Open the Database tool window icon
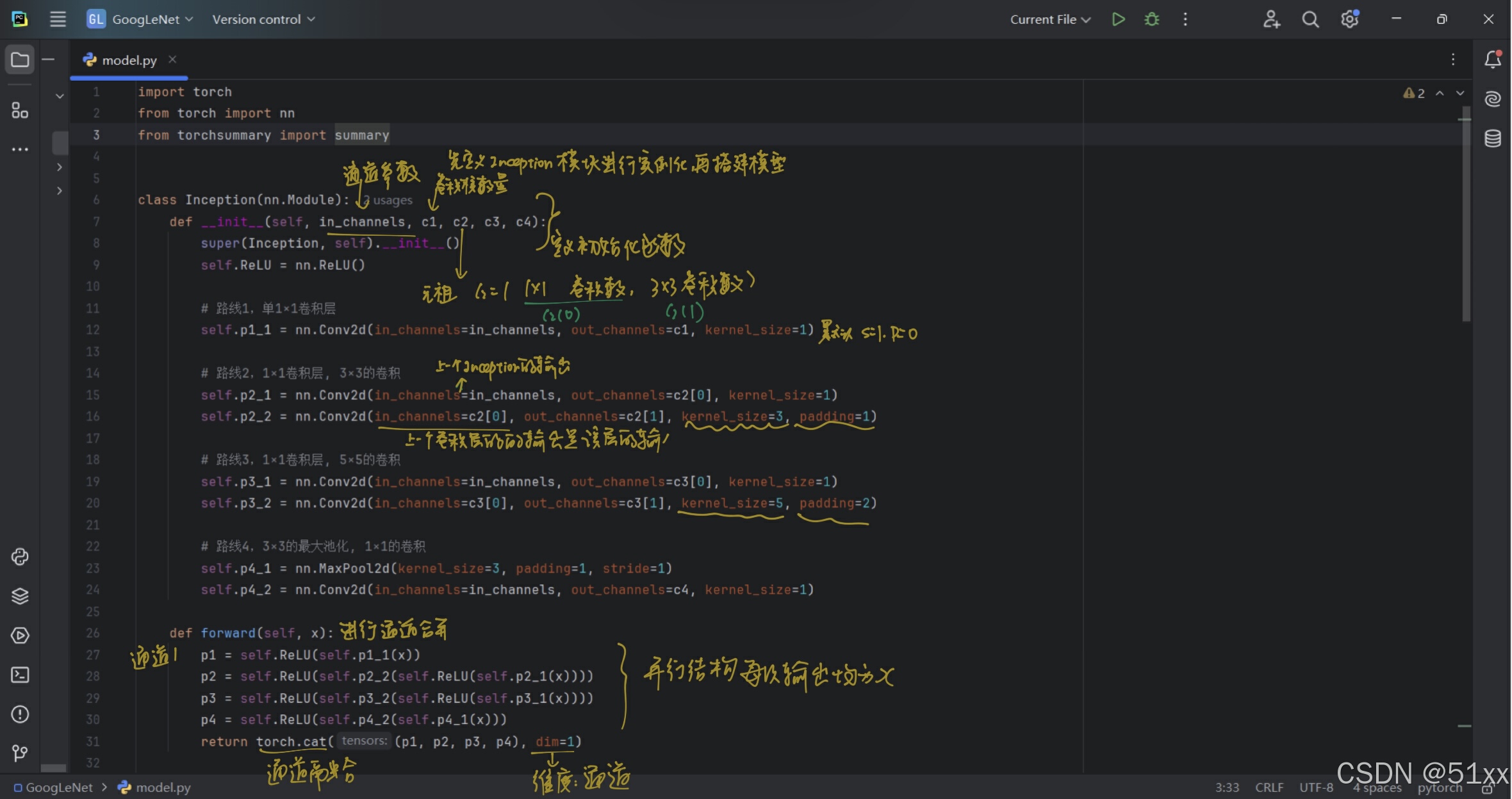The width and height of the screenshot is (1512, 799). [x=1493, y=138]
